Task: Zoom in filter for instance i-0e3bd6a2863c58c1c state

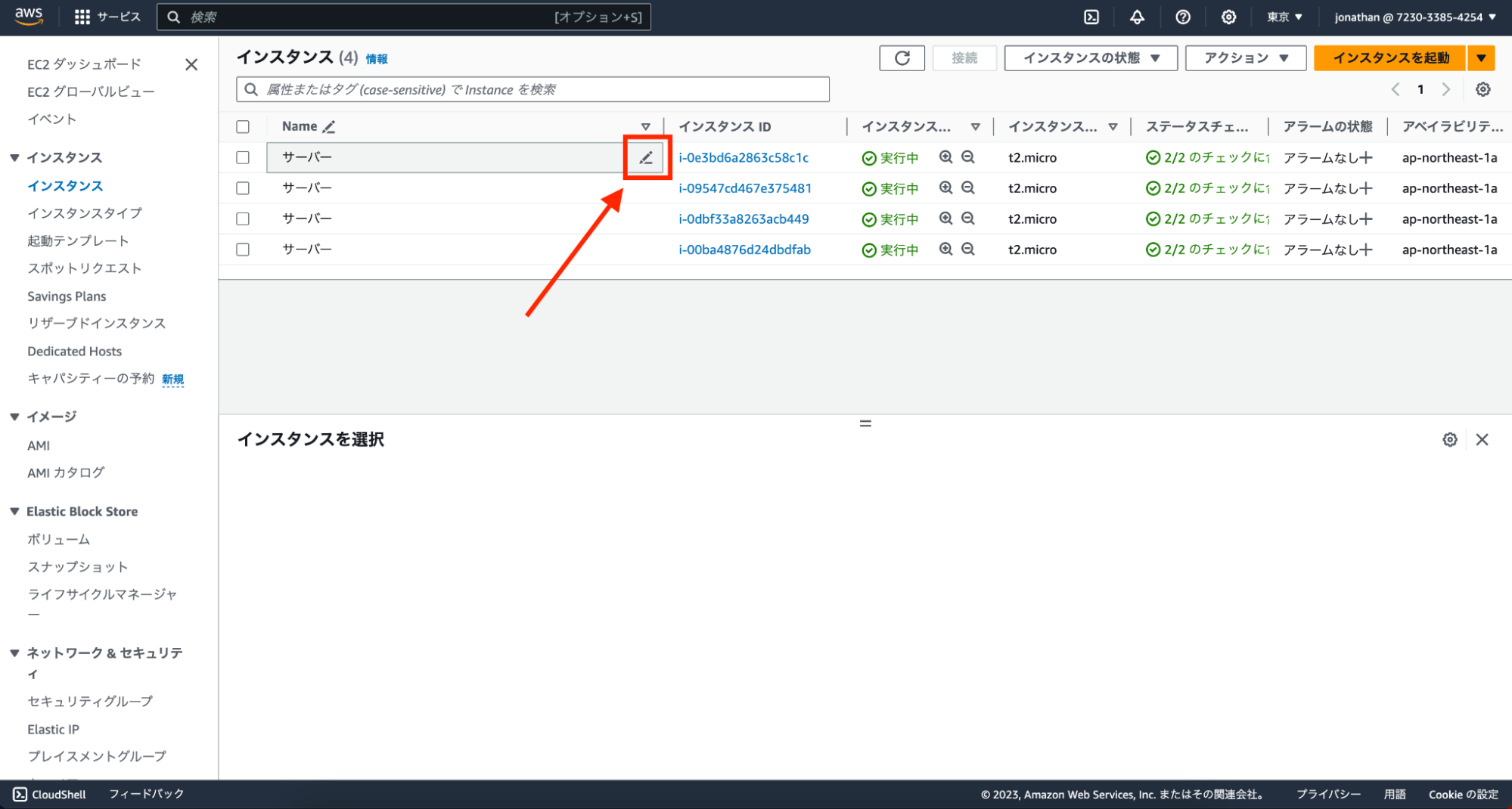Action: [945, 157]
